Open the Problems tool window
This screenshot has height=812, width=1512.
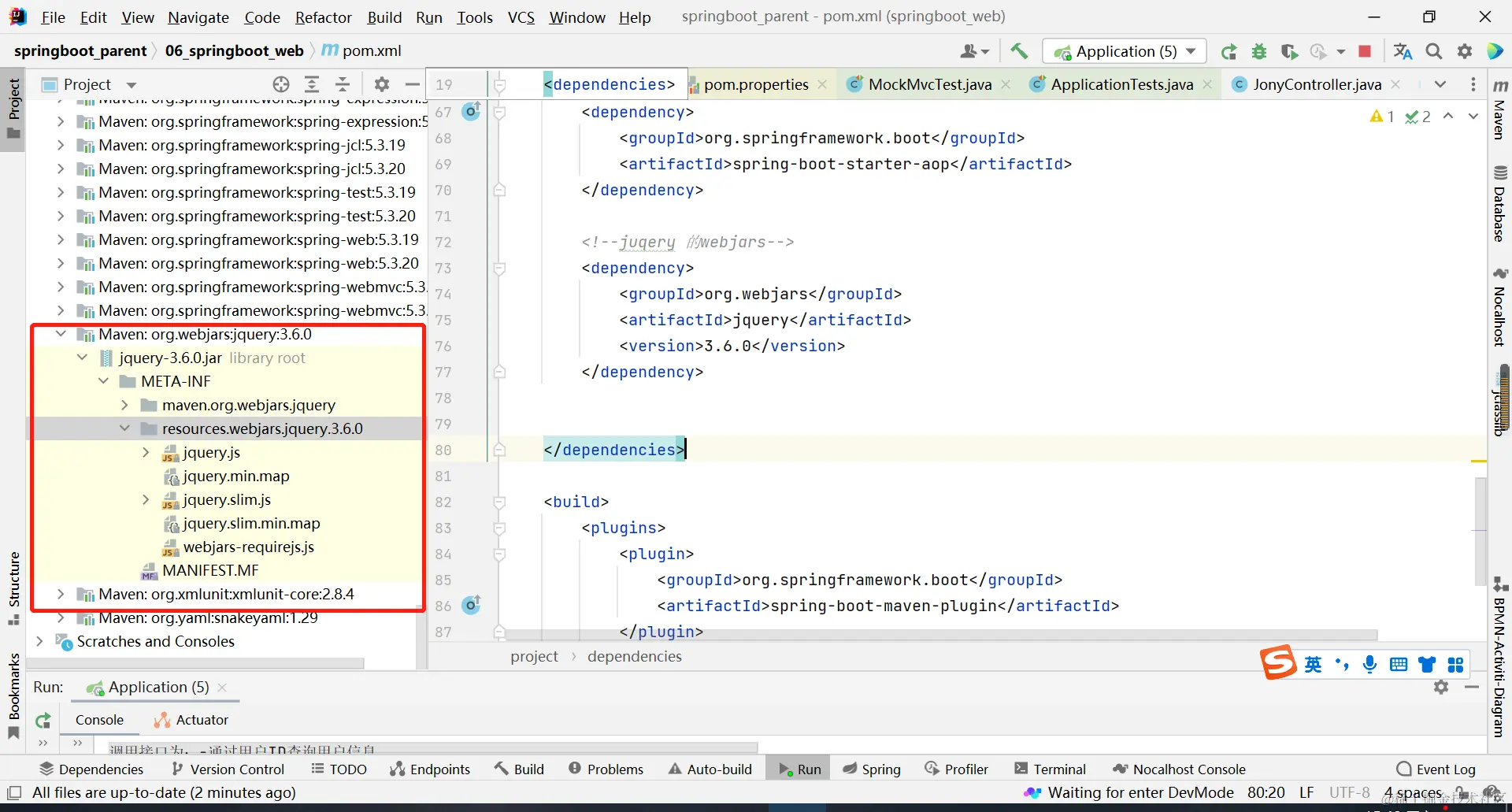[606, 769]
